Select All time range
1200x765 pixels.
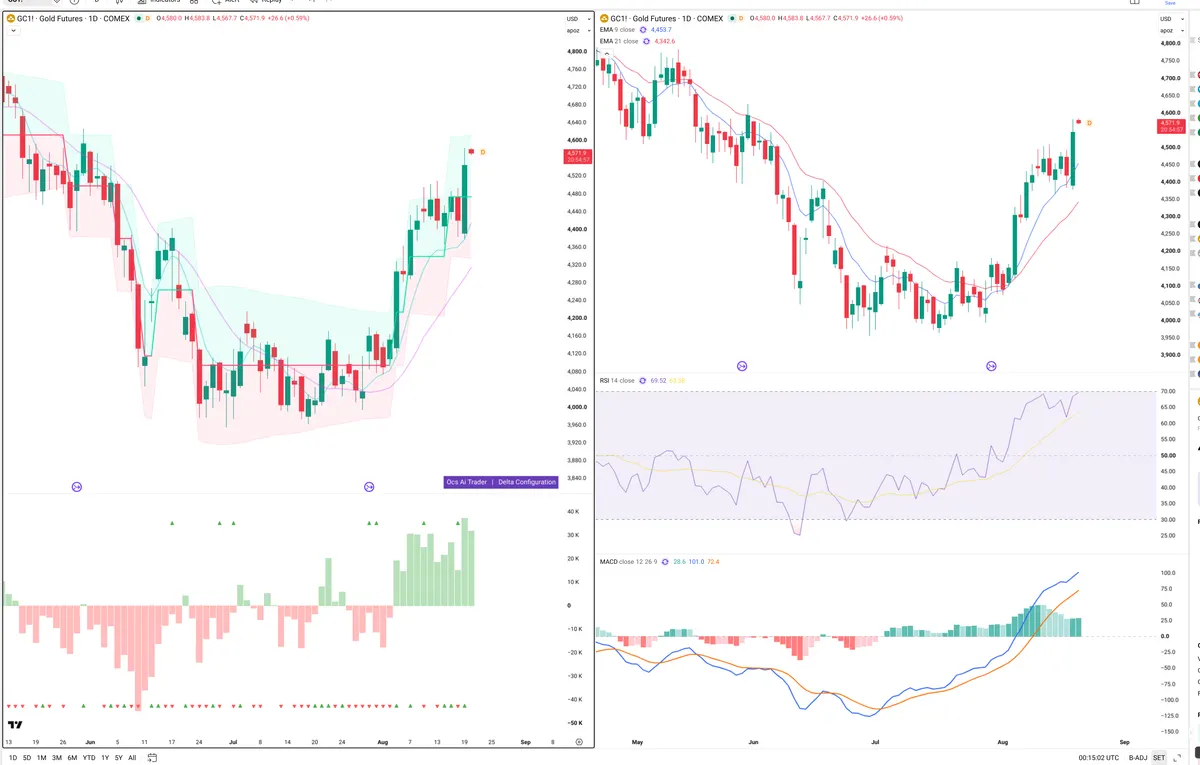click(132, 758)
